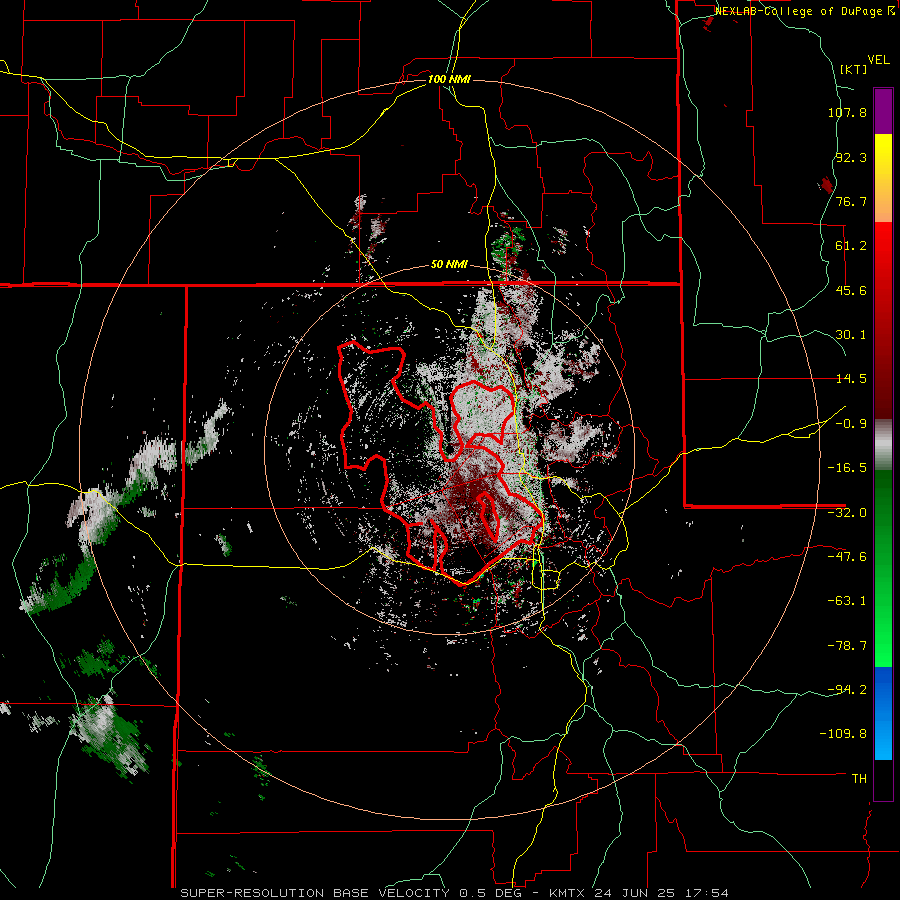900x900 pixels.
Task: Click the 50 NMI range ring label
Action: (x=449, y=265)
